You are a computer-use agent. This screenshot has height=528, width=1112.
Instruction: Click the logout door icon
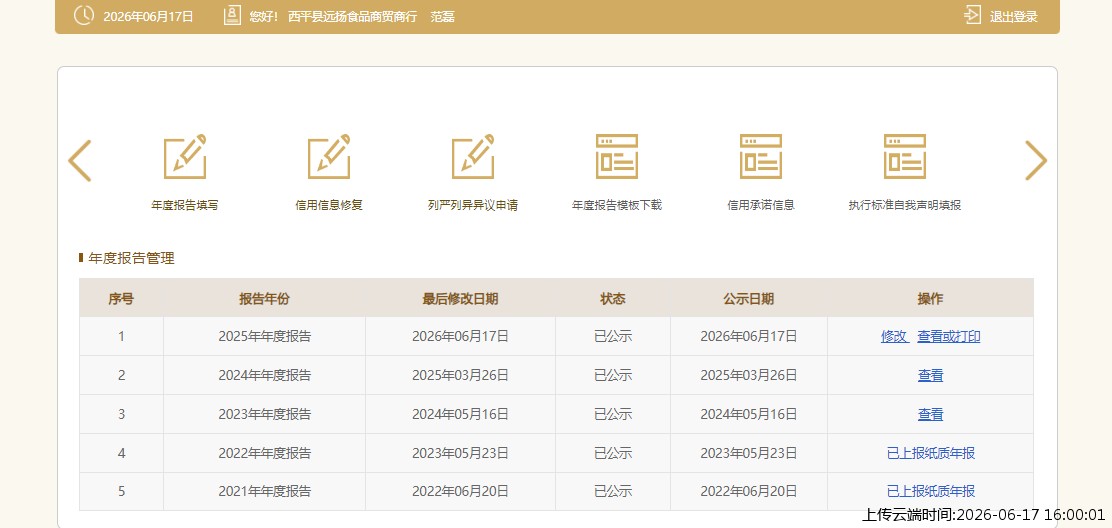coord(972,16)
